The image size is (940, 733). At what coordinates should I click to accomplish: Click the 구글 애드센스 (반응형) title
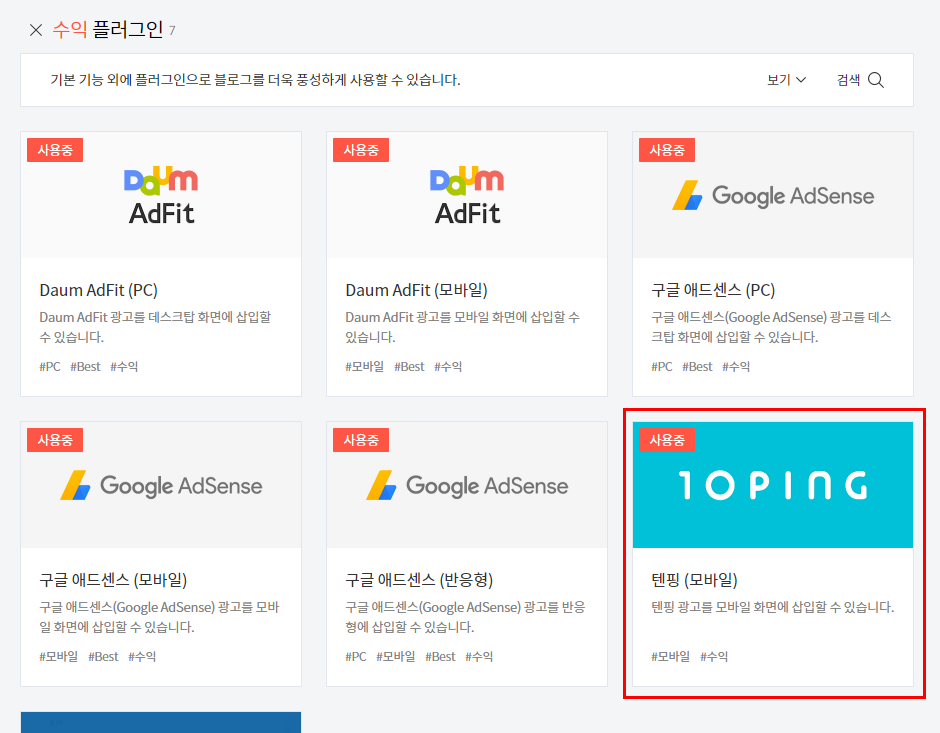(x=419, y=580)
